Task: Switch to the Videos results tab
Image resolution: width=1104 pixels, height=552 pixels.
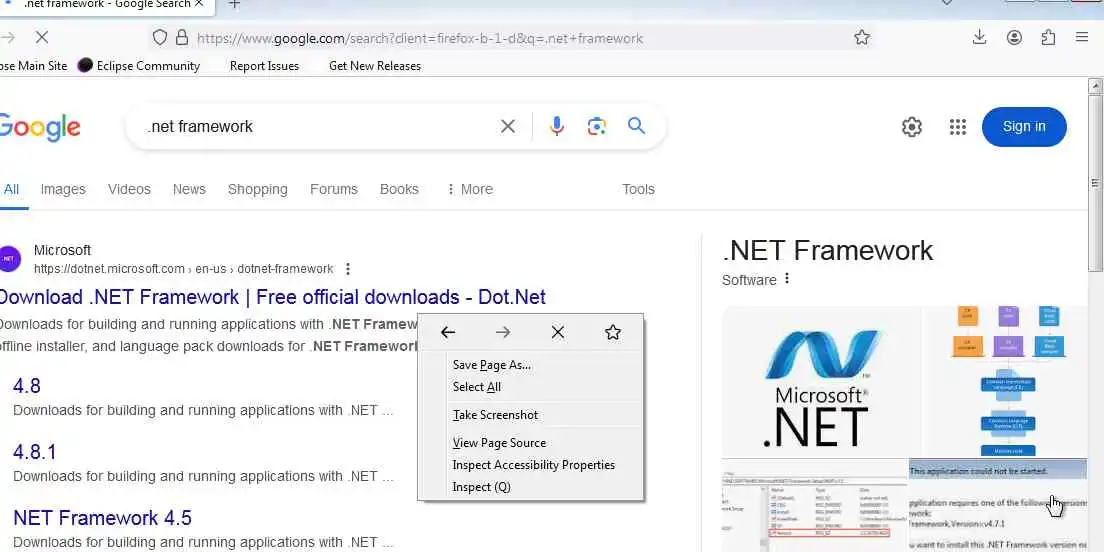Action: tap(130, 189)
